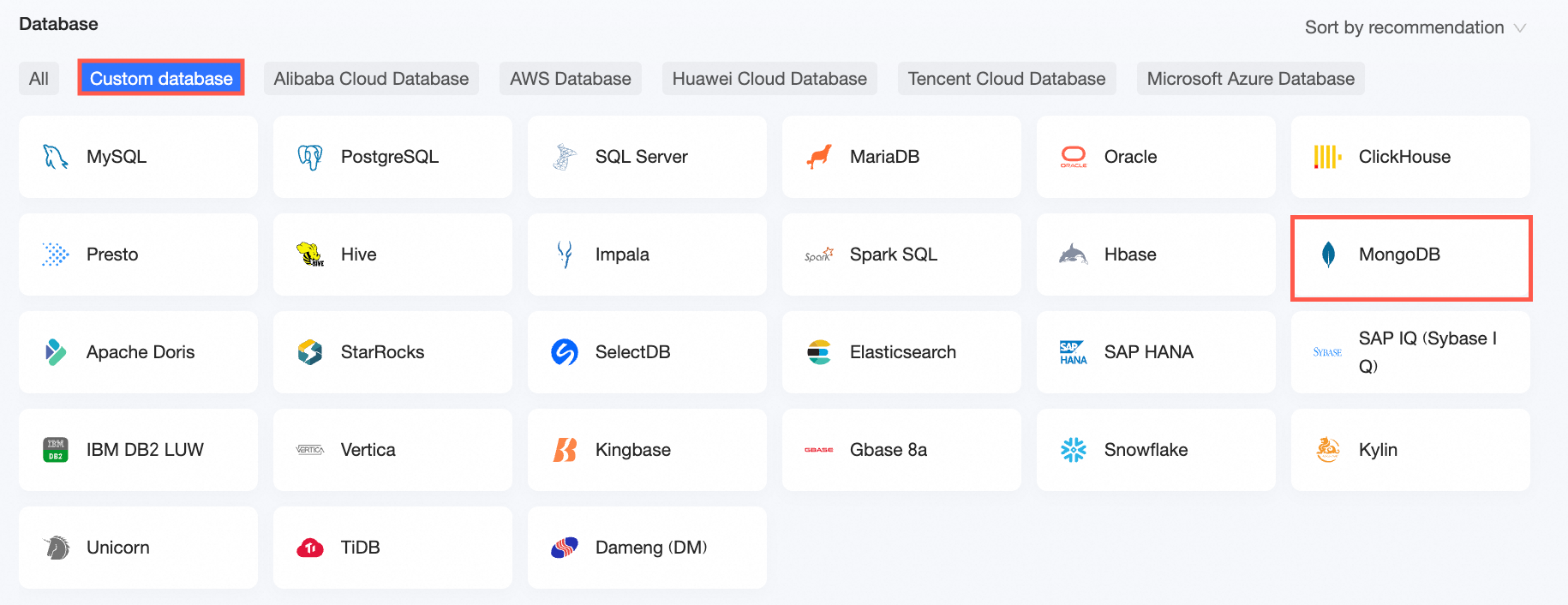Click the Impala antelope icon
Viewport: 1568px width, 605px height.
565,255
